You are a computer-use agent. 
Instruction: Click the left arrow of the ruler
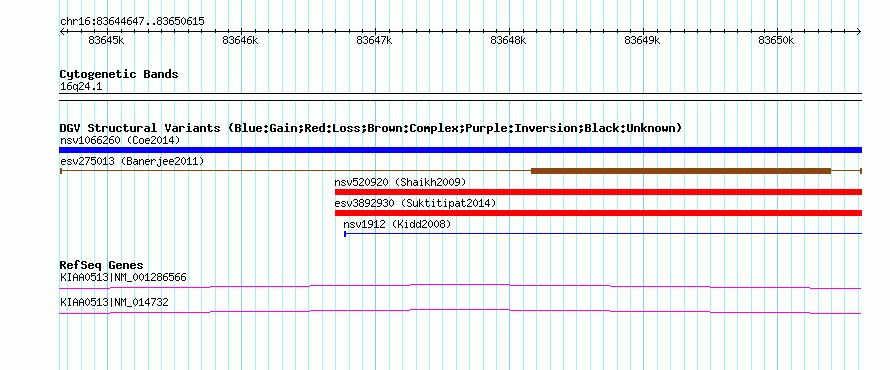pyautogui.click(x=62, y=31)
